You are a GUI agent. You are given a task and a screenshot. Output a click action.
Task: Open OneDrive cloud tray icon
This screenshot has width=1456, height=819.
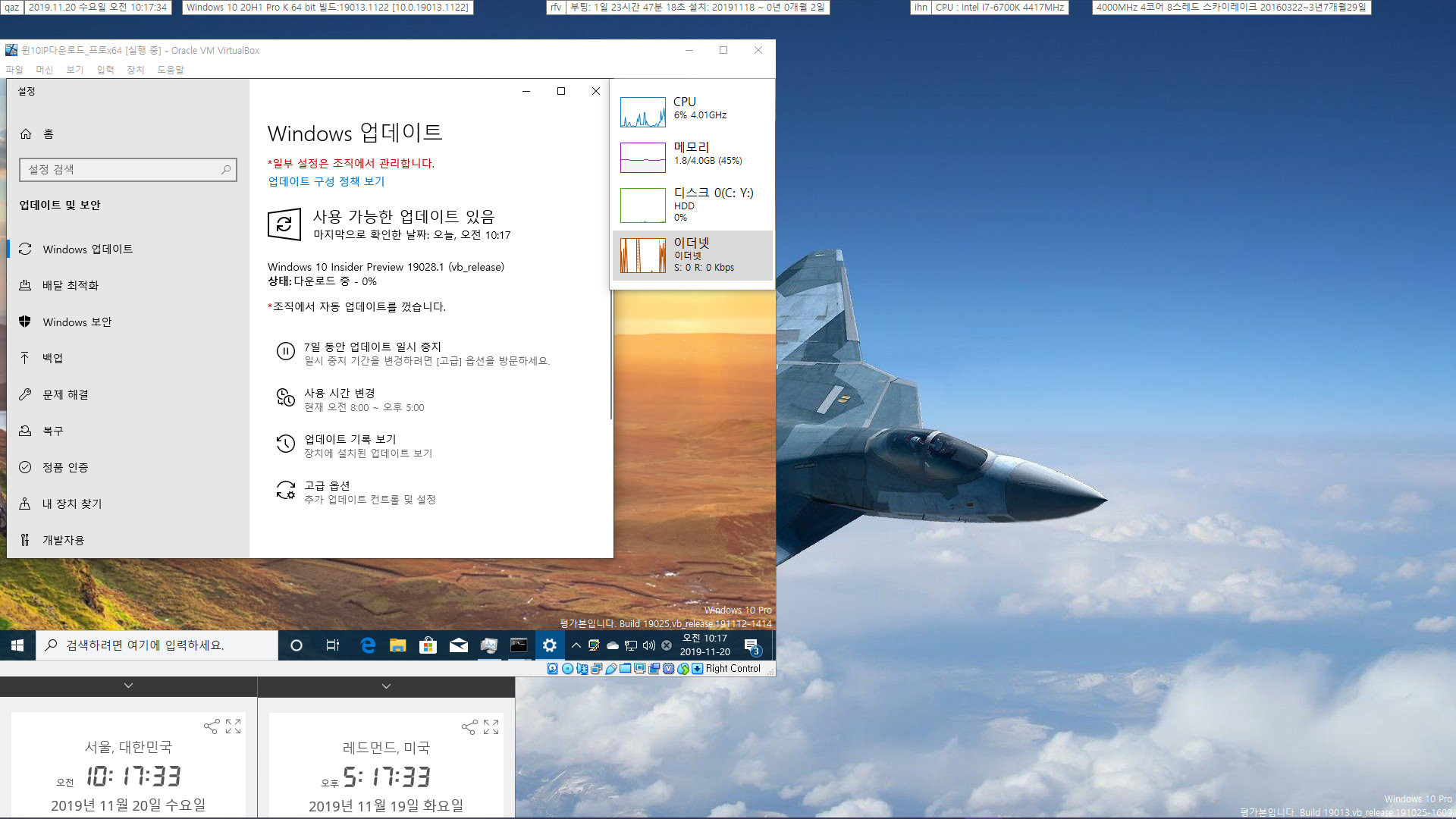pyautogui.click(x=613, y=645)
